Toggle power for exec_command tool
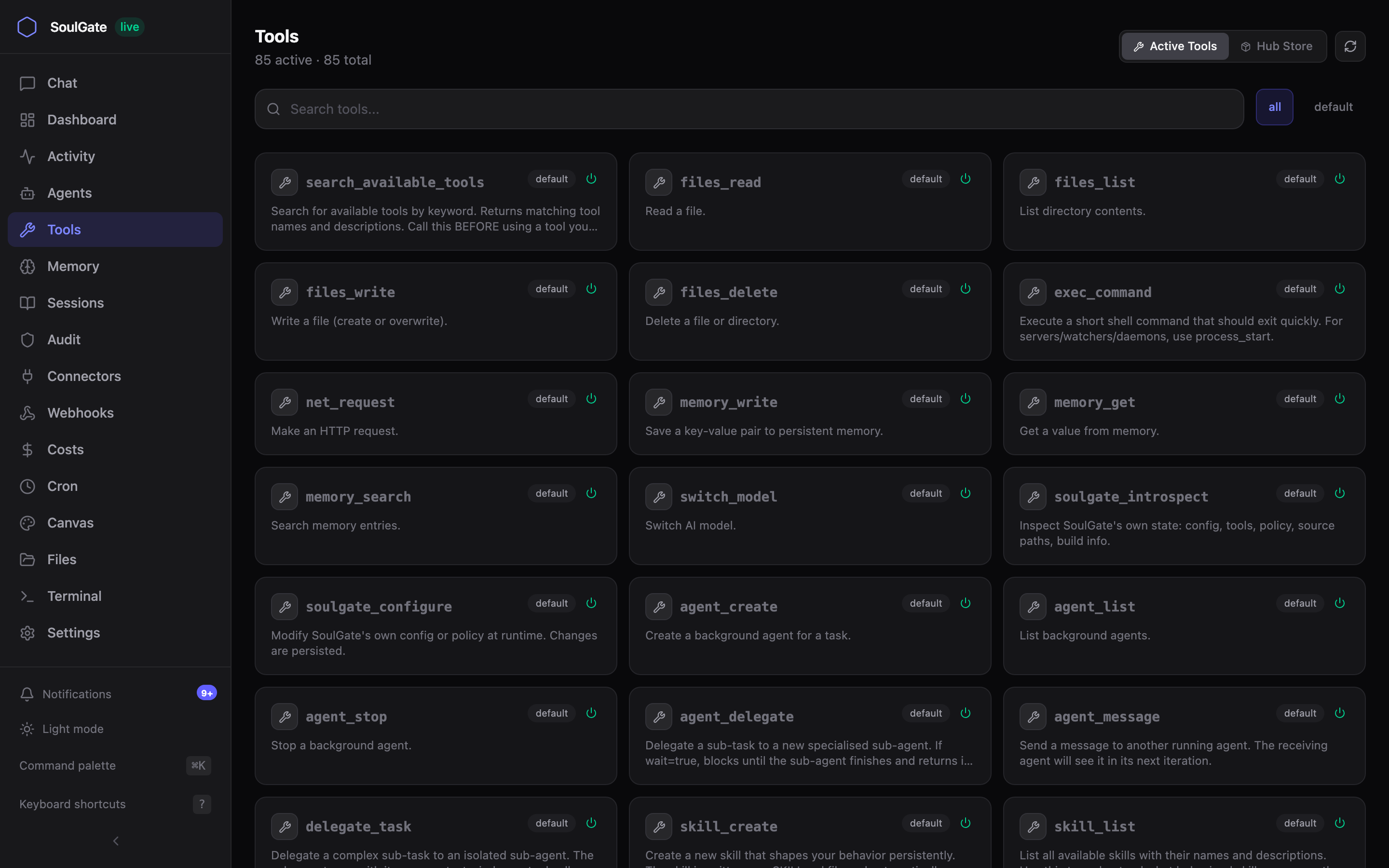The width and height of the screenshot is (1389, 868). point(1340,289)
